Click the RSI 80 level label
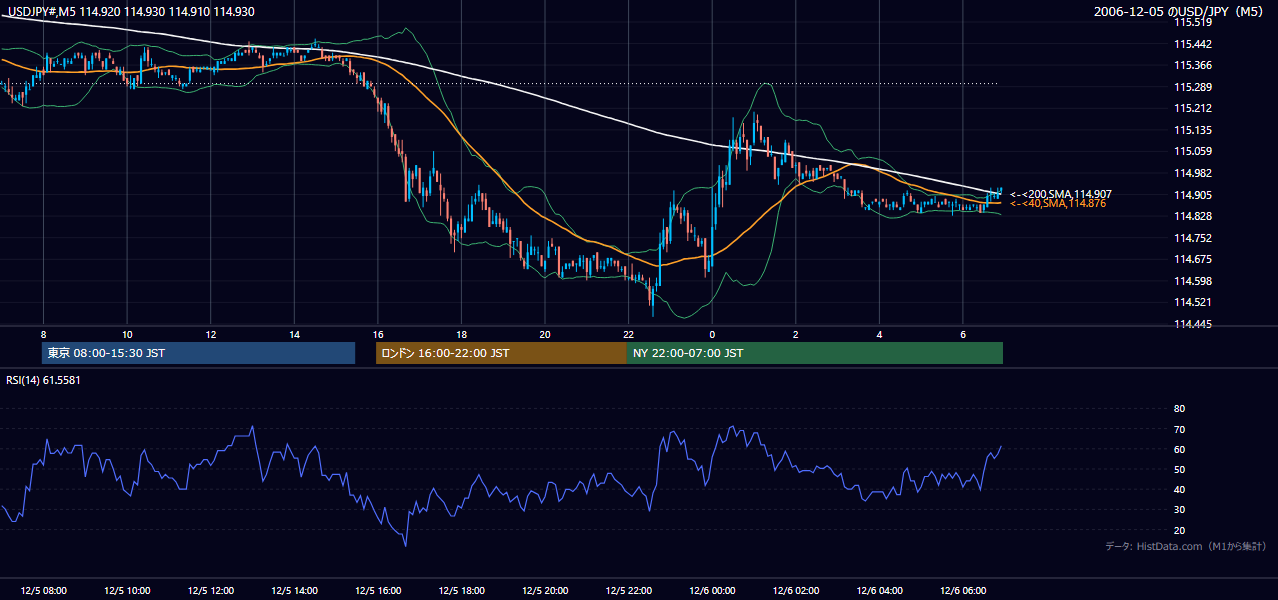The height and width of the screenshot is (600, 1278). click(1179, 409)
